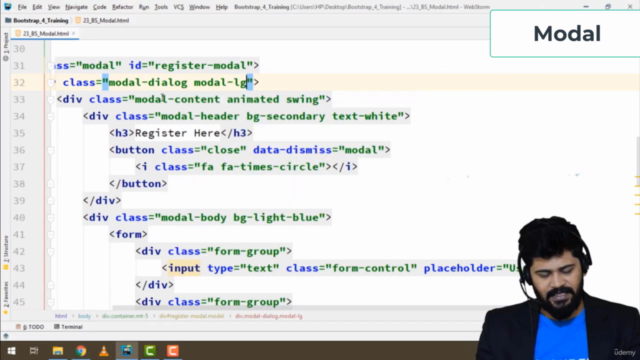Image resolution: width=640 pixels, height=360 pixels.
Task: Open Google Chrome from taskbar
Action: click(x=81, y=351)
